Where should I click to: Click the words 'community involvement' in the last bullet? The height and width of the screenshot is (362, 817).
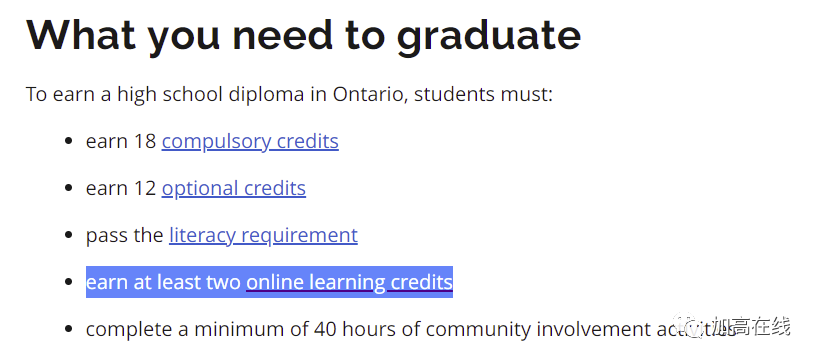point(536,329)
